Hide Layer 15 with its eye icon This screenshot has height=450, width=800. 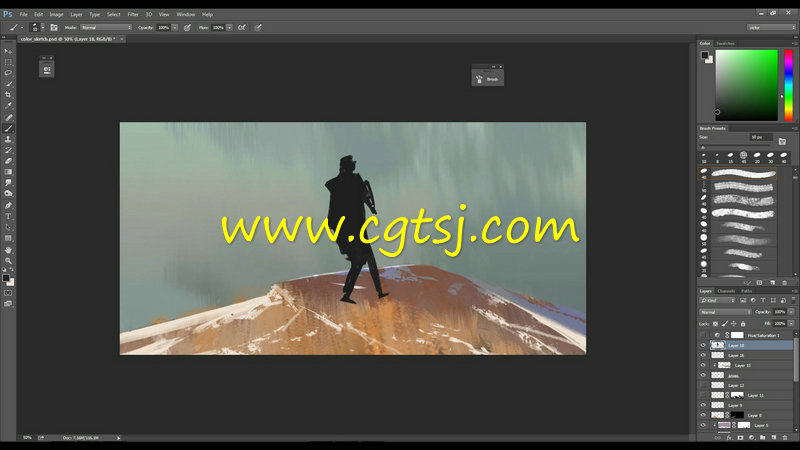tap(703, 365)
